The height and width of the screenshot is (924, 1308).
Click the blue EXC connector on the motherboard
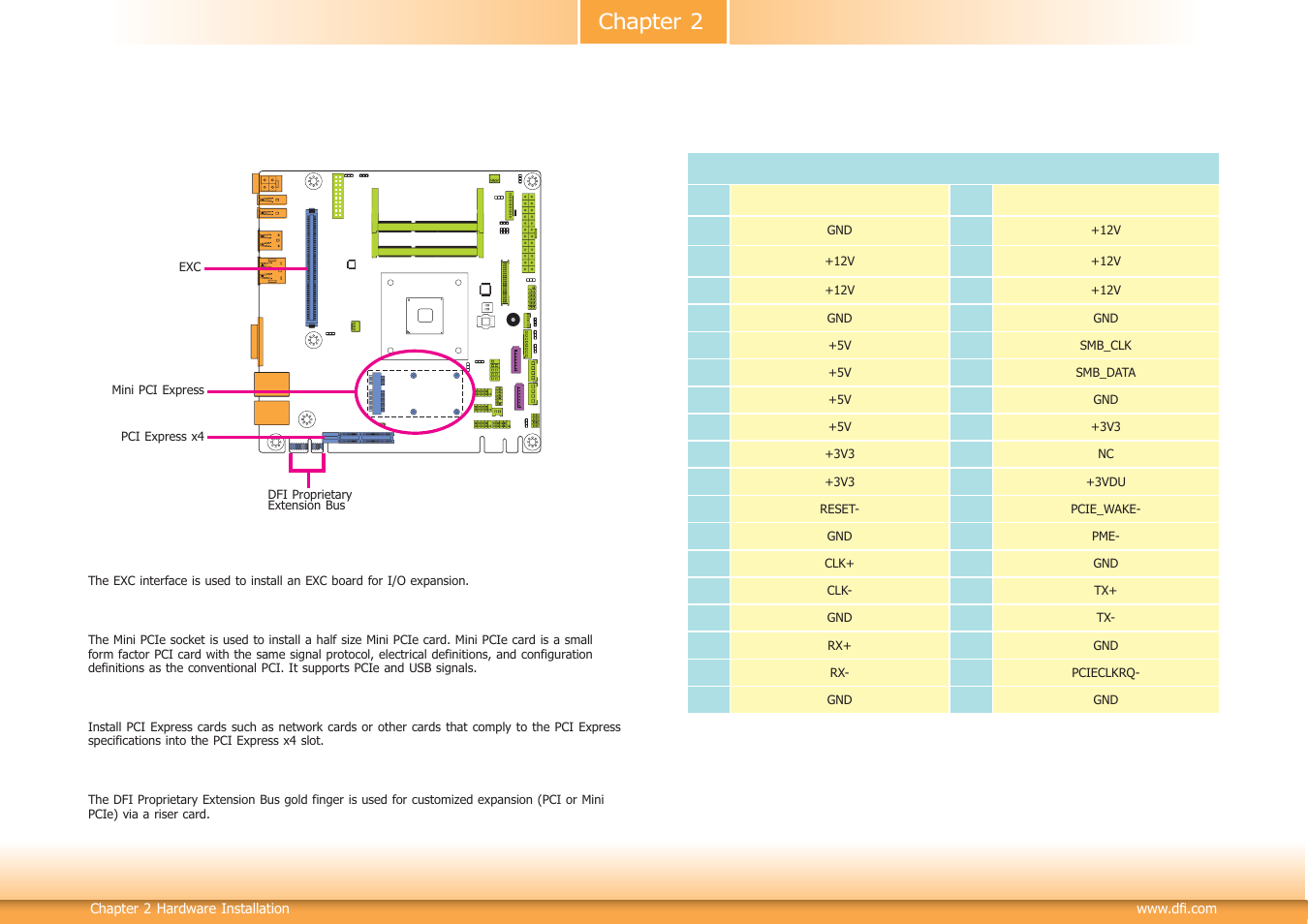tap(311, 266)
